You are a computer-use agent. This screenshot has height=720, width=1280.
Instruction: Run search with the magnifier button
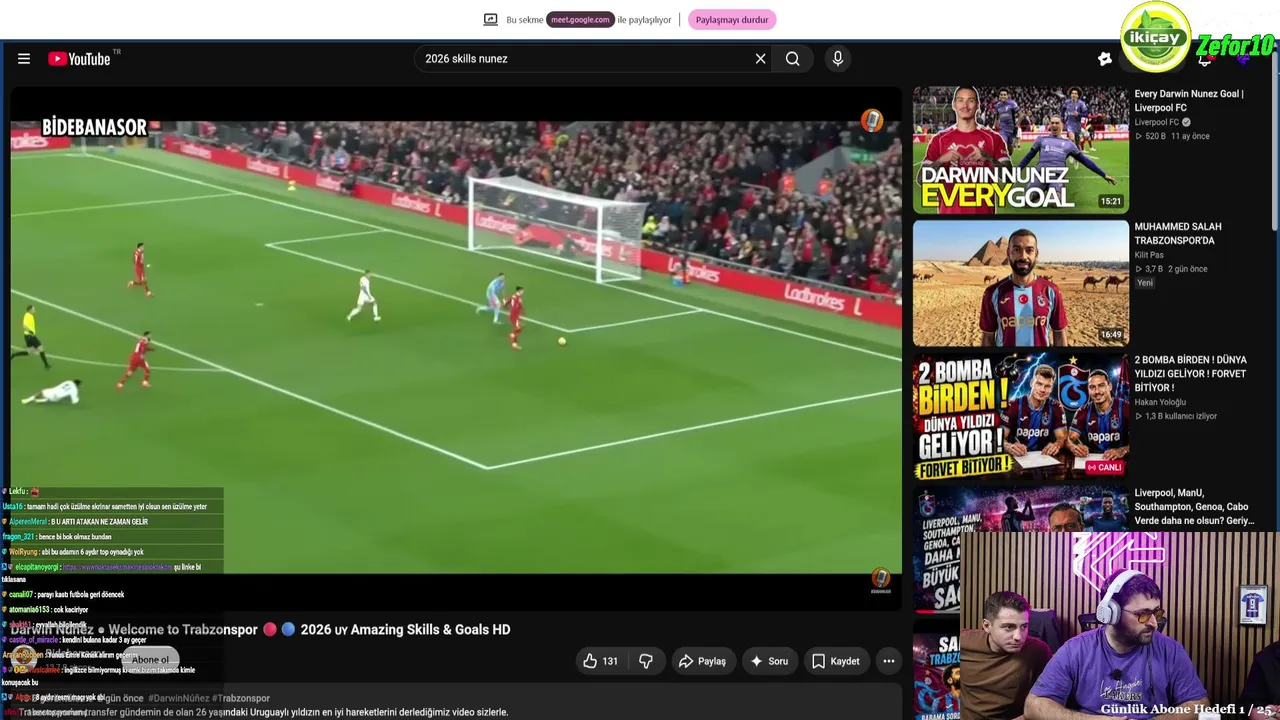pyautogui.click(x=792, y=59)
